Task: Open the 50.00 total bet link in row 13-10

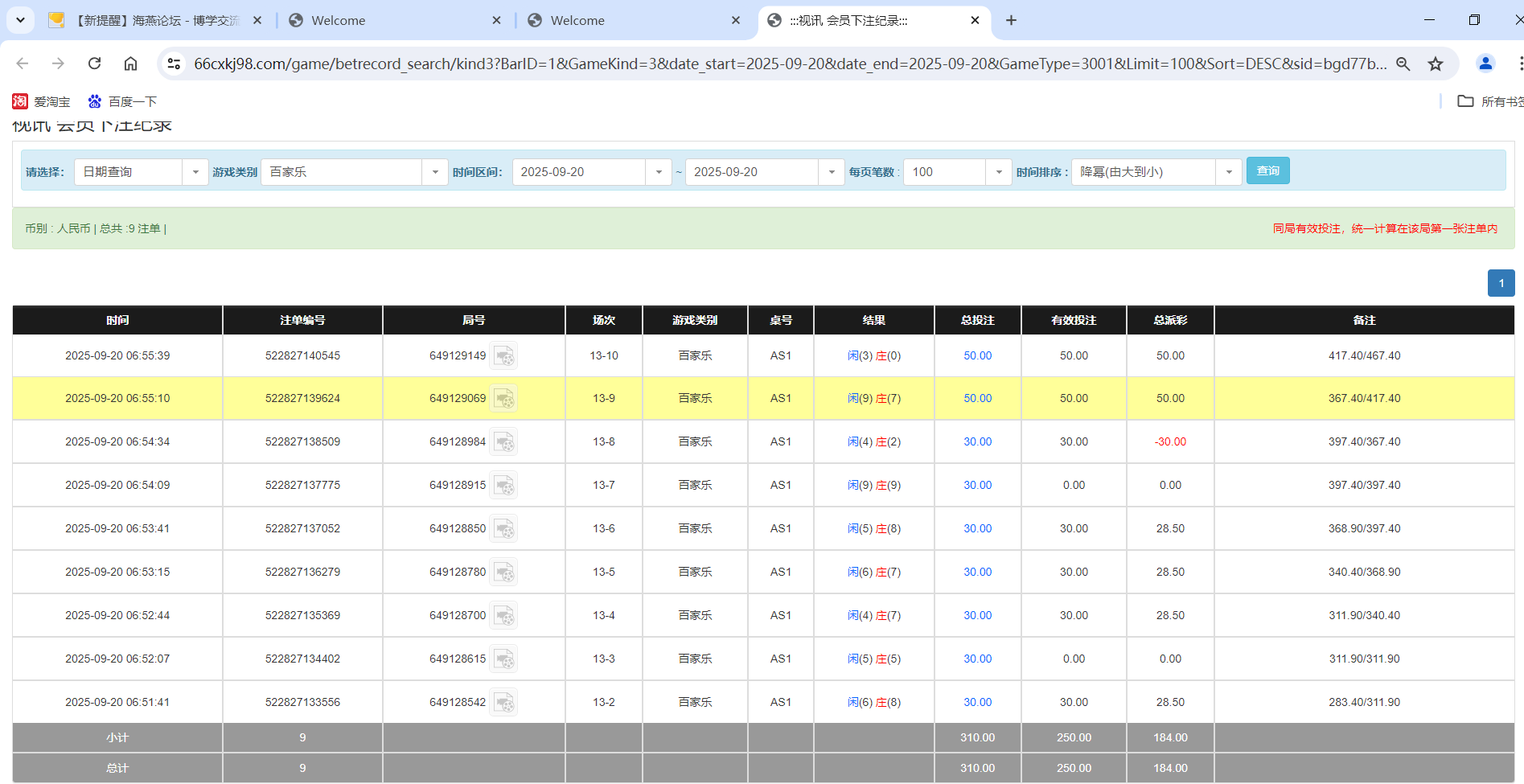Action: (976, 355)
